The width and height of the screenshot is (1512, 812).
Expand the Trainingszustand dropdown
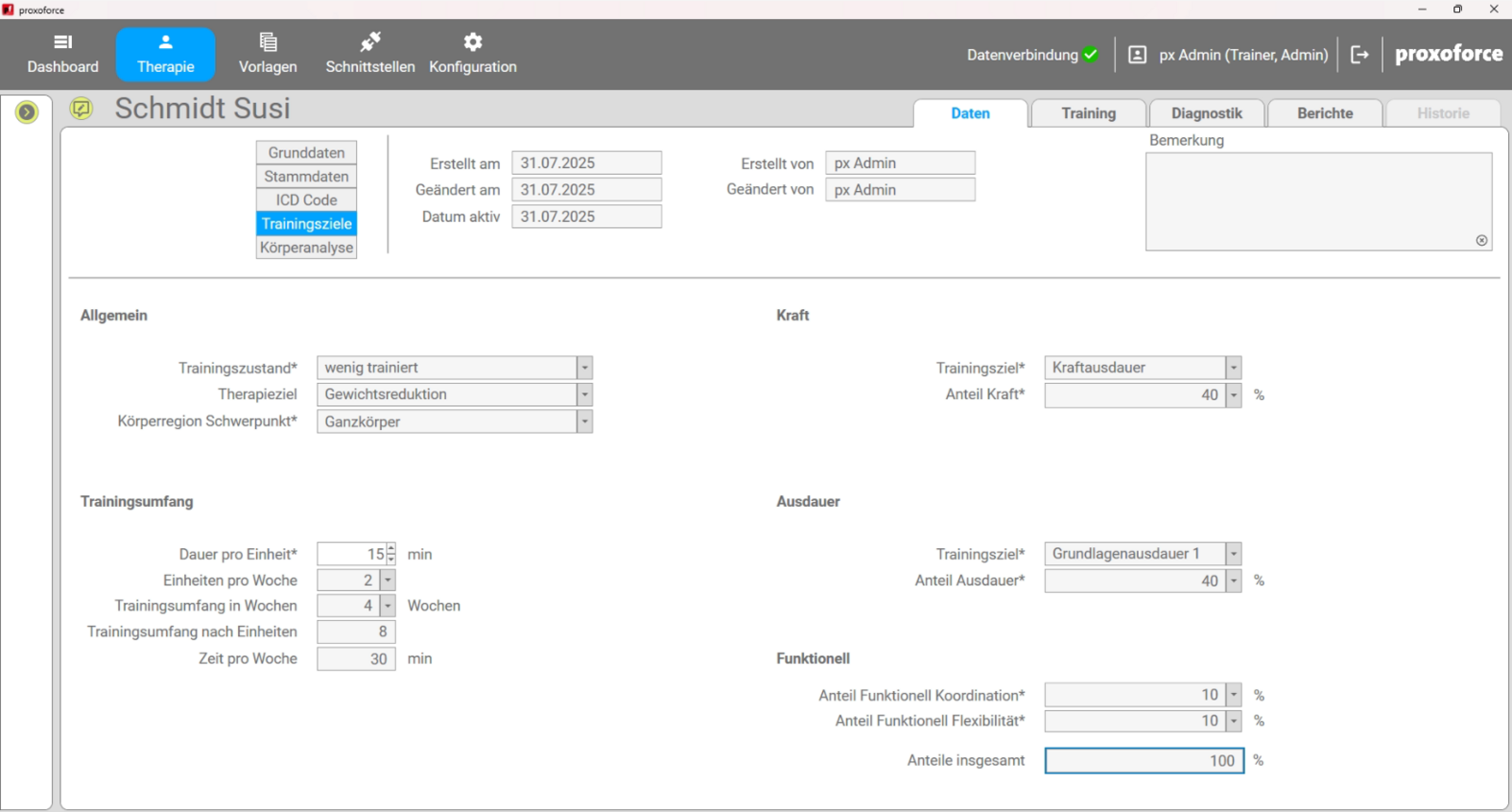(585, 368)
